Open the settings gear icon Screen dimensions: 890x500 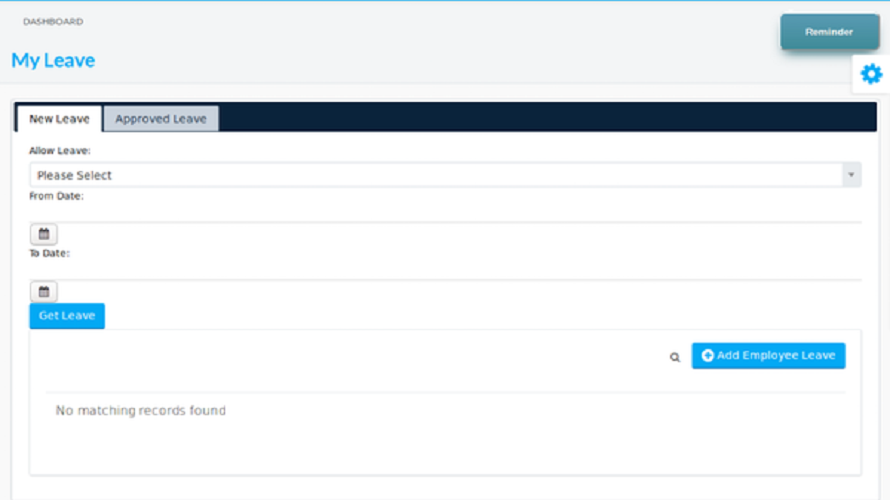pos(871,74)
